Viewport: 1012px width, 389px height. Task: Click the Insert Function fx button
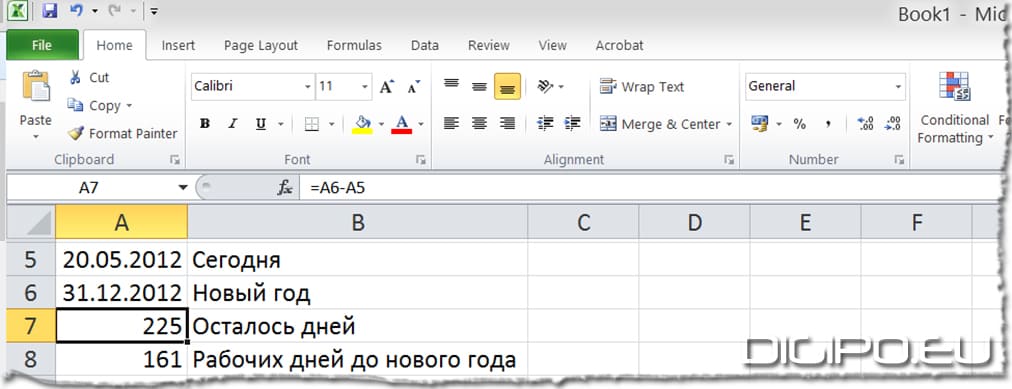[x=285, y=188]
